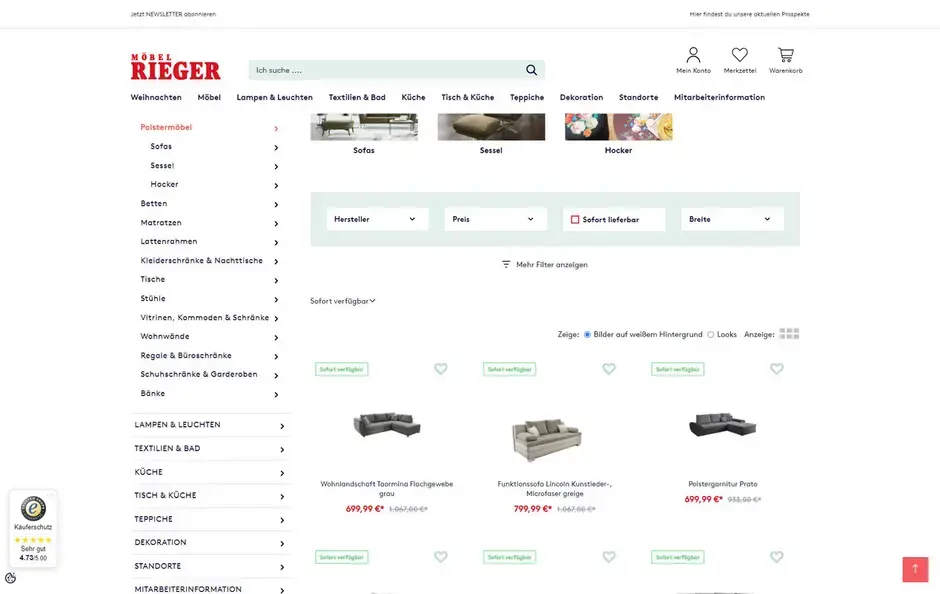Click the filter icon beside Mehr Filter anzeigen
The width and height of the screenshot is (940, 594).
point(505,264)
